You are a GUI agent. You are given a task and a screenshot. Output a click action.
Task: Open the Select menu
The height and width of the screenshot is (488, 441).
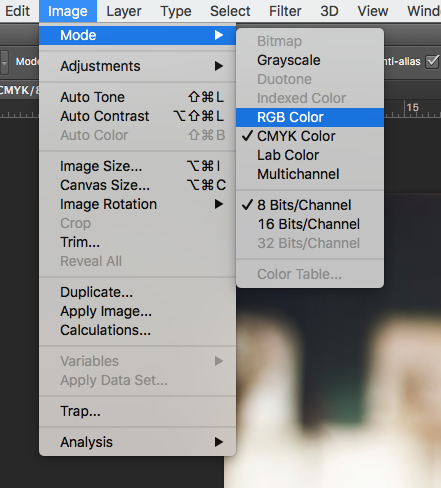click(230, 11)
